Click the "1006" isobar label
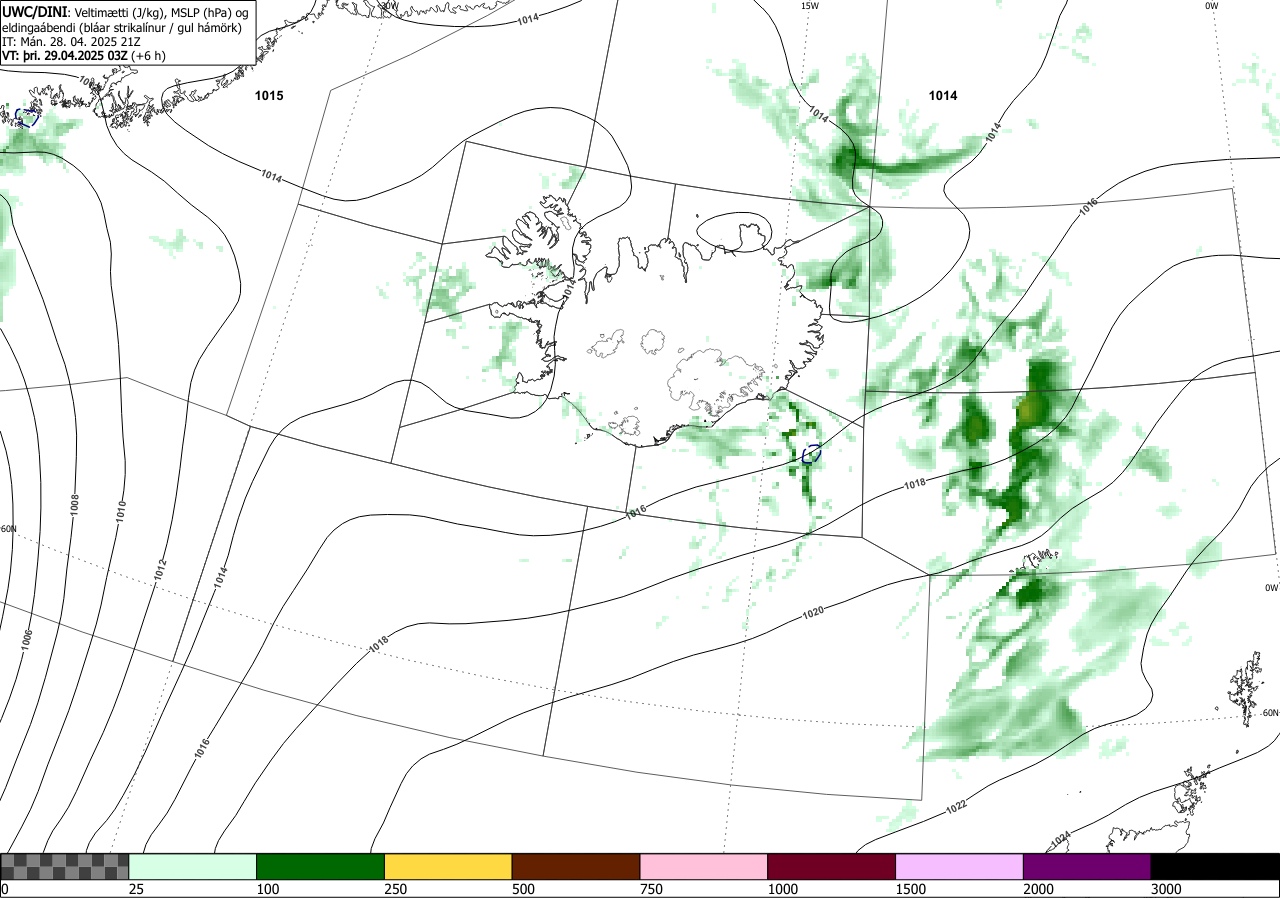Image resolution: width=1280 pixels, height=898 pixels. [x=26, y=638]
